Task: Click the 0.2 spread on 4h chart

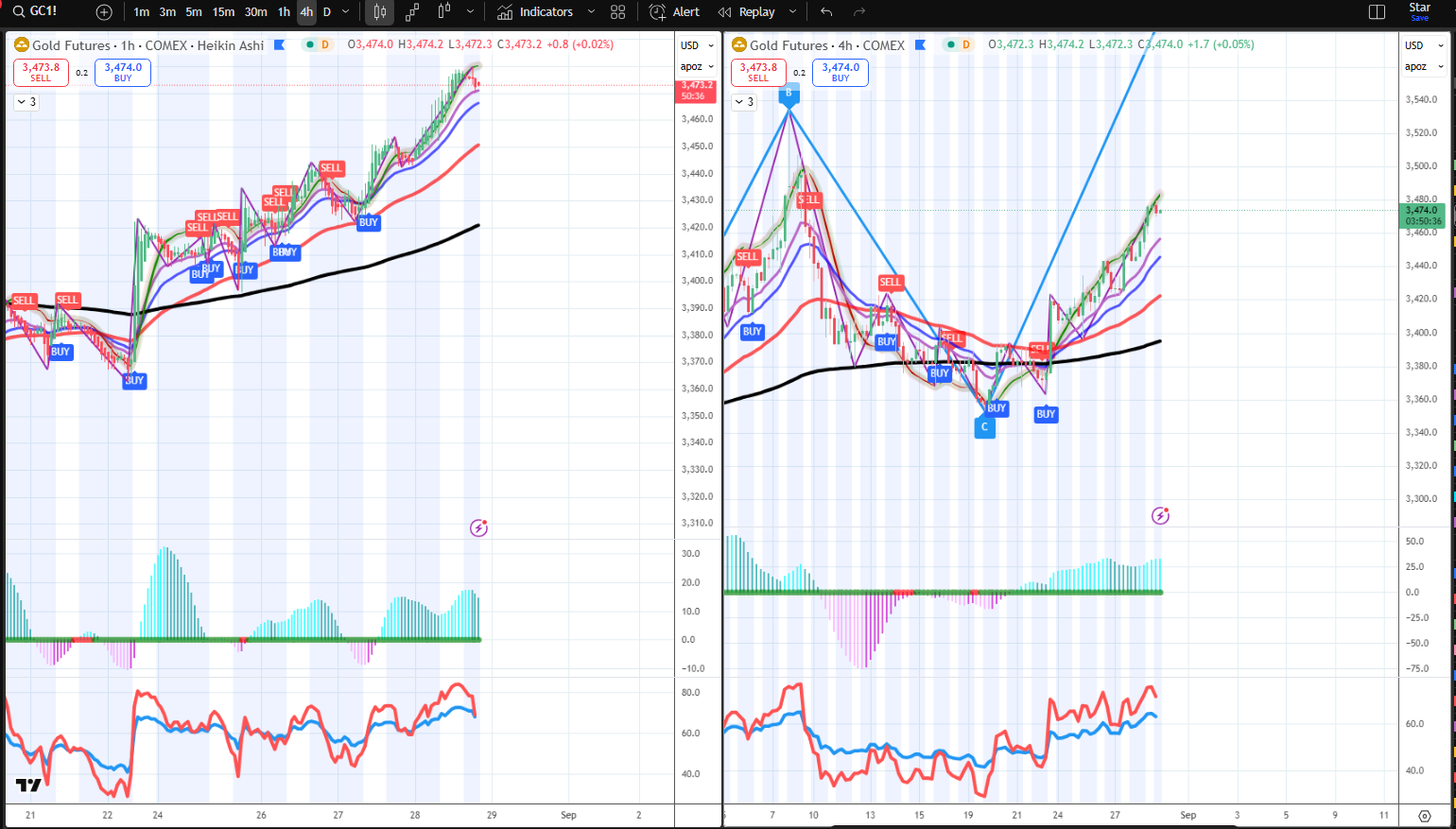Action: [800, 73]
